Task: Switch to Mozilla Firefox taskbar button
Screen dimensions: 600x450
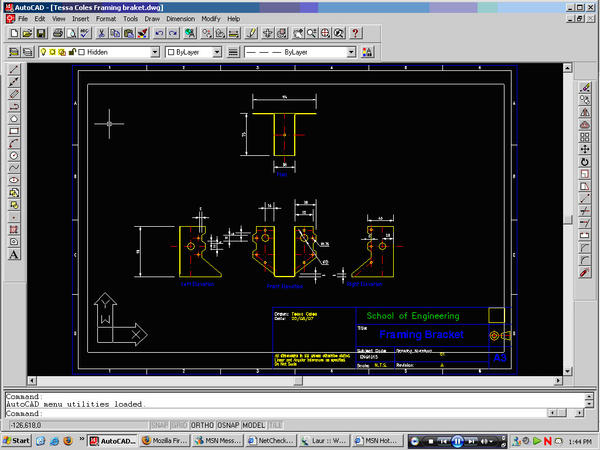Action: 165,441
